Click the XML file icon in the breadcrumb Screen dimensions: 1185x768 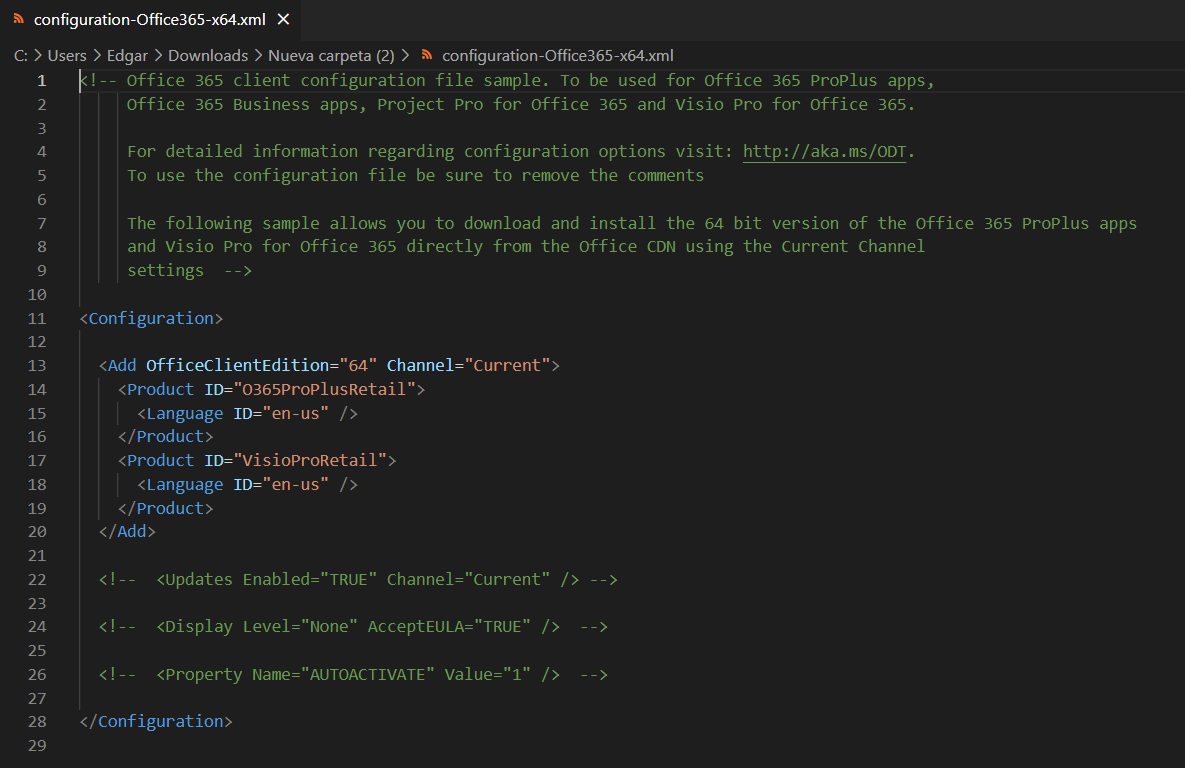coord(427,56)
